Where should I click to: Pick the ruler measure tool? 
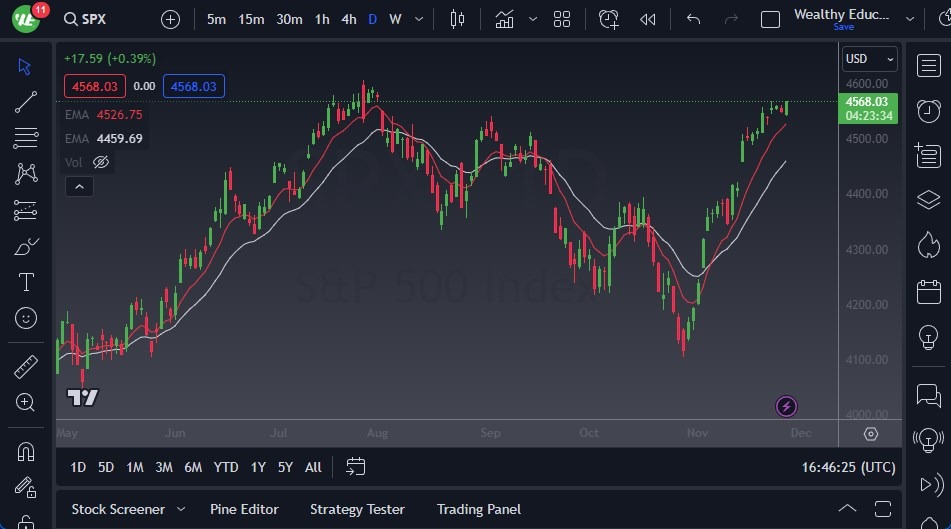click(25, 367)
